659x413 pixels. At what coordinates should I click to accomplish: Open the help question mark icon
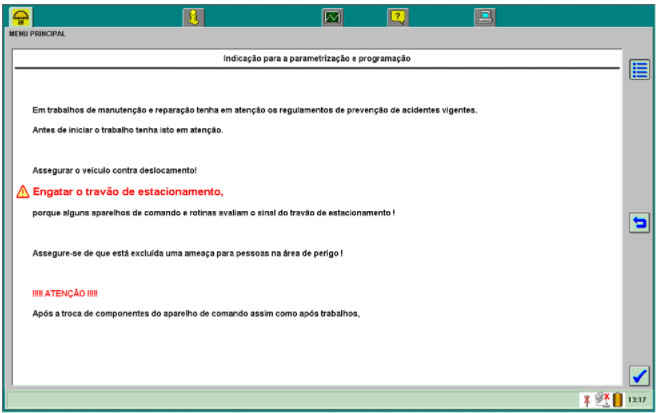click(x=397, y=16)
